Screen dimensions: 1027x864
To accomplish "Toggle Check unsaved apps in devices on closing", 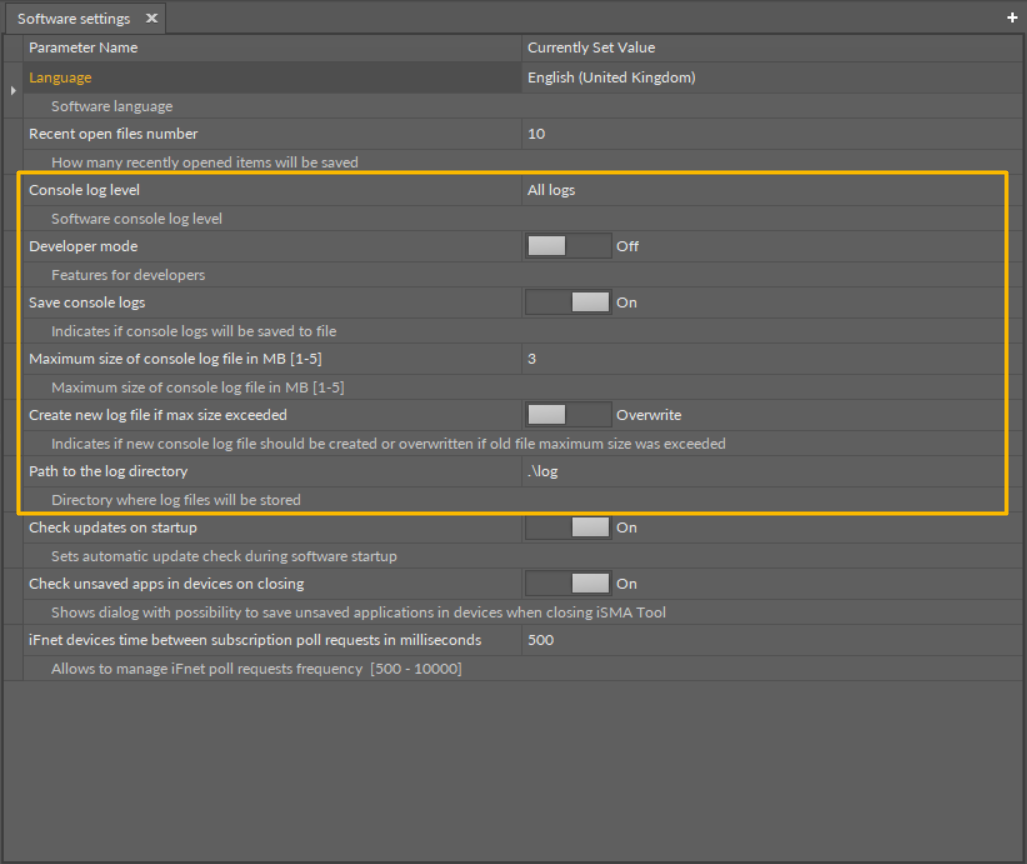I will click(x=568, y=583).
